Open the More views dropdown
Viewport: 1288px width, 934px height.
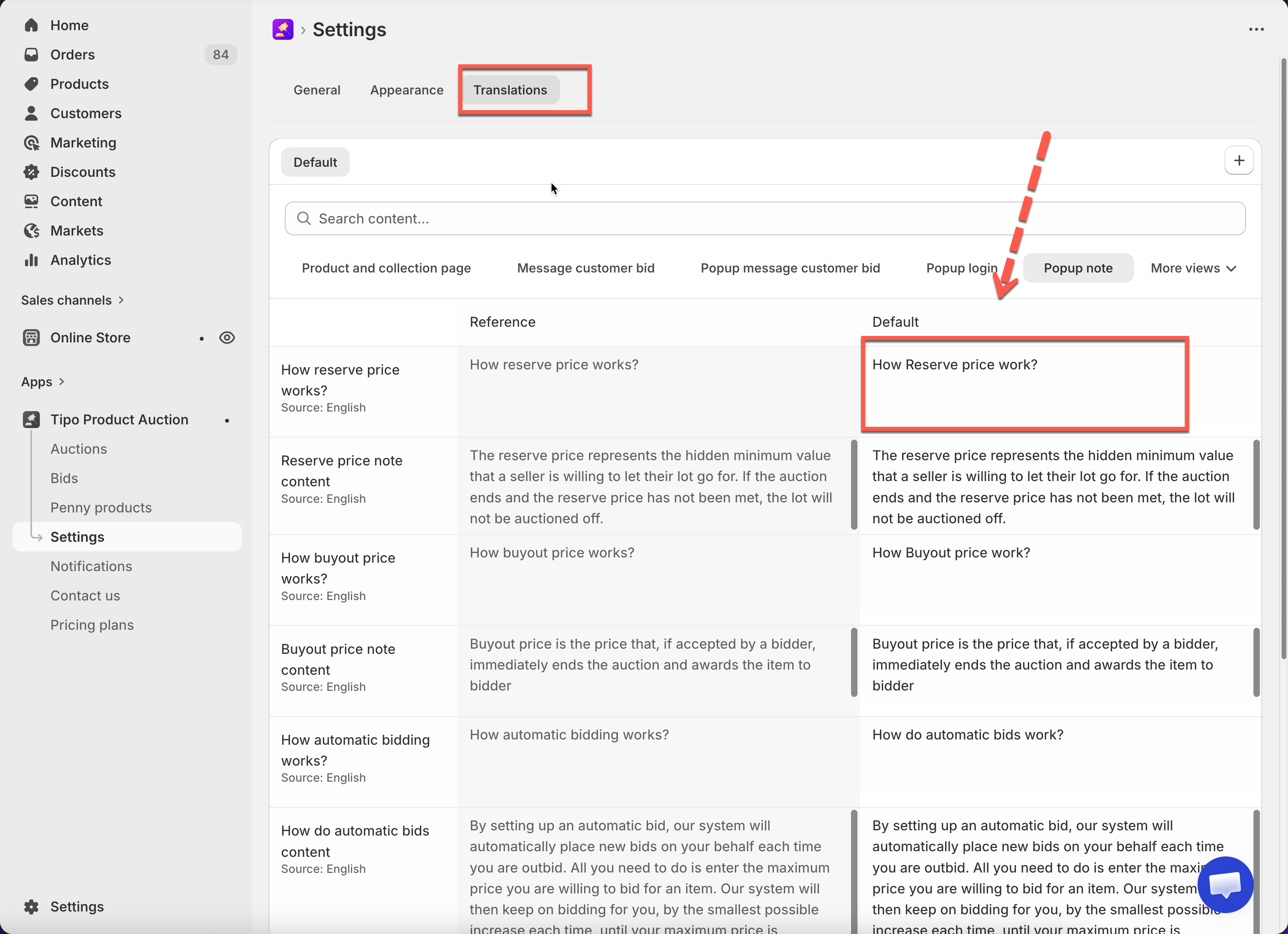[1193, 268]
